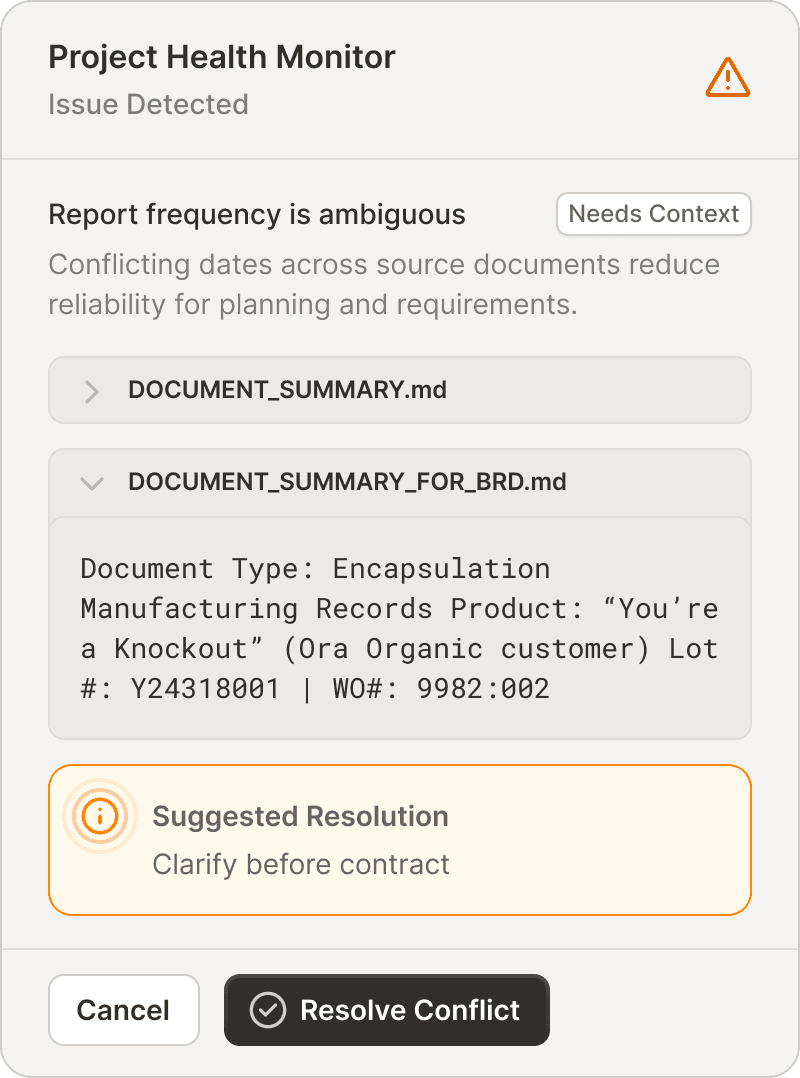Click the Needs Context badge

(654, 214)
